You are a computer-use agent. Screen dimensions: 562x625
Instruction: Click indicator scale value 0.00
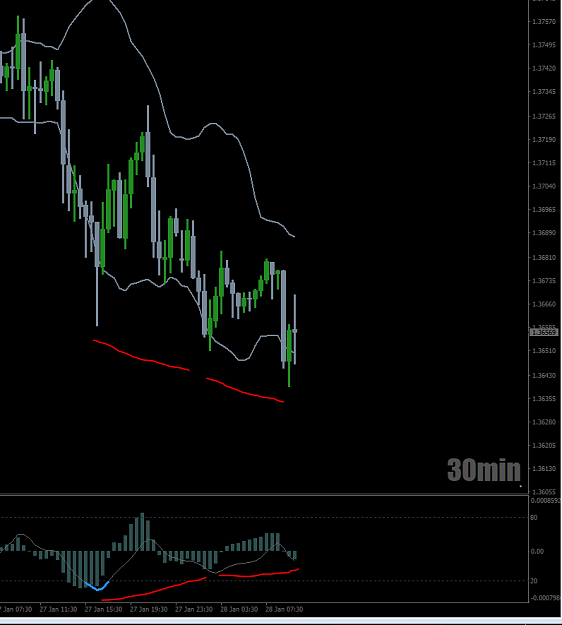point(537,551)
